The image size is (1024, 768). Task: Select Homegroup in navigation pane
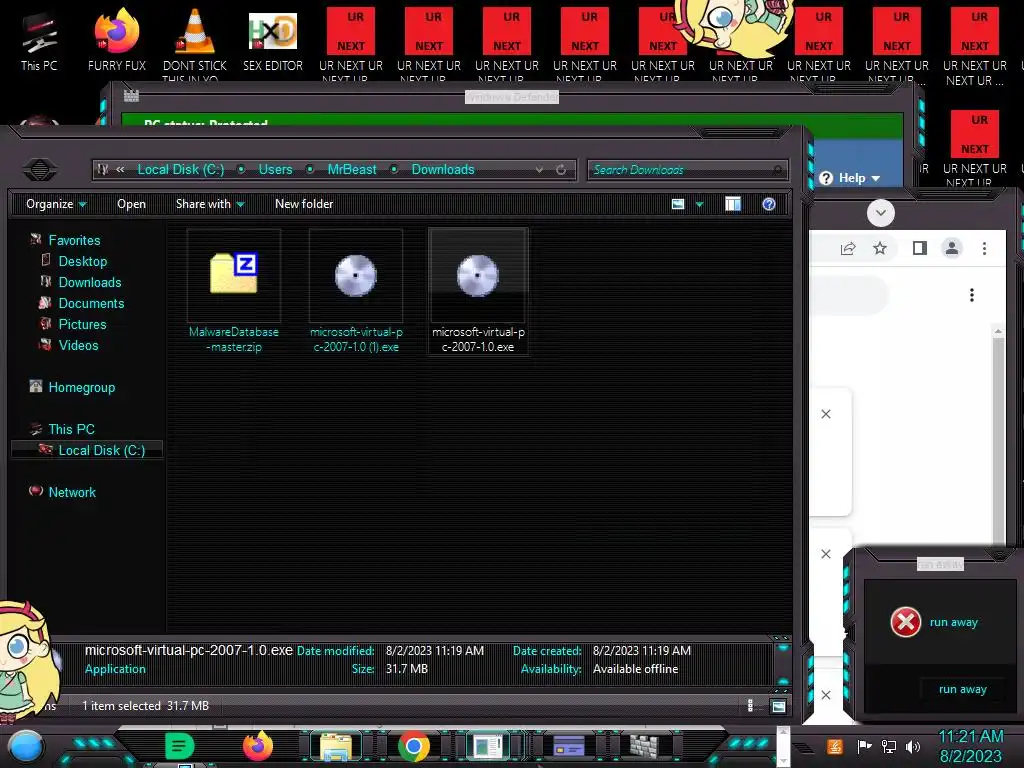82,387
